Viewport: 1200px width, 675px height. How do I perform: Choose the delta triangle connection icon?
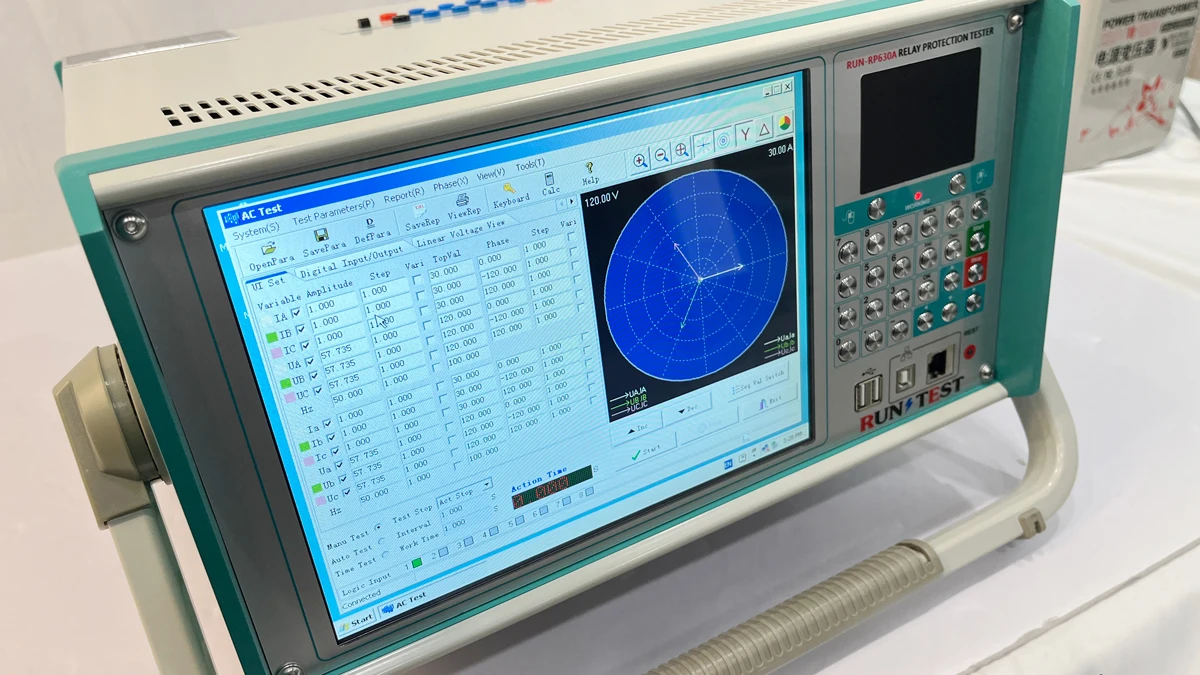click(x=763, y=129)
